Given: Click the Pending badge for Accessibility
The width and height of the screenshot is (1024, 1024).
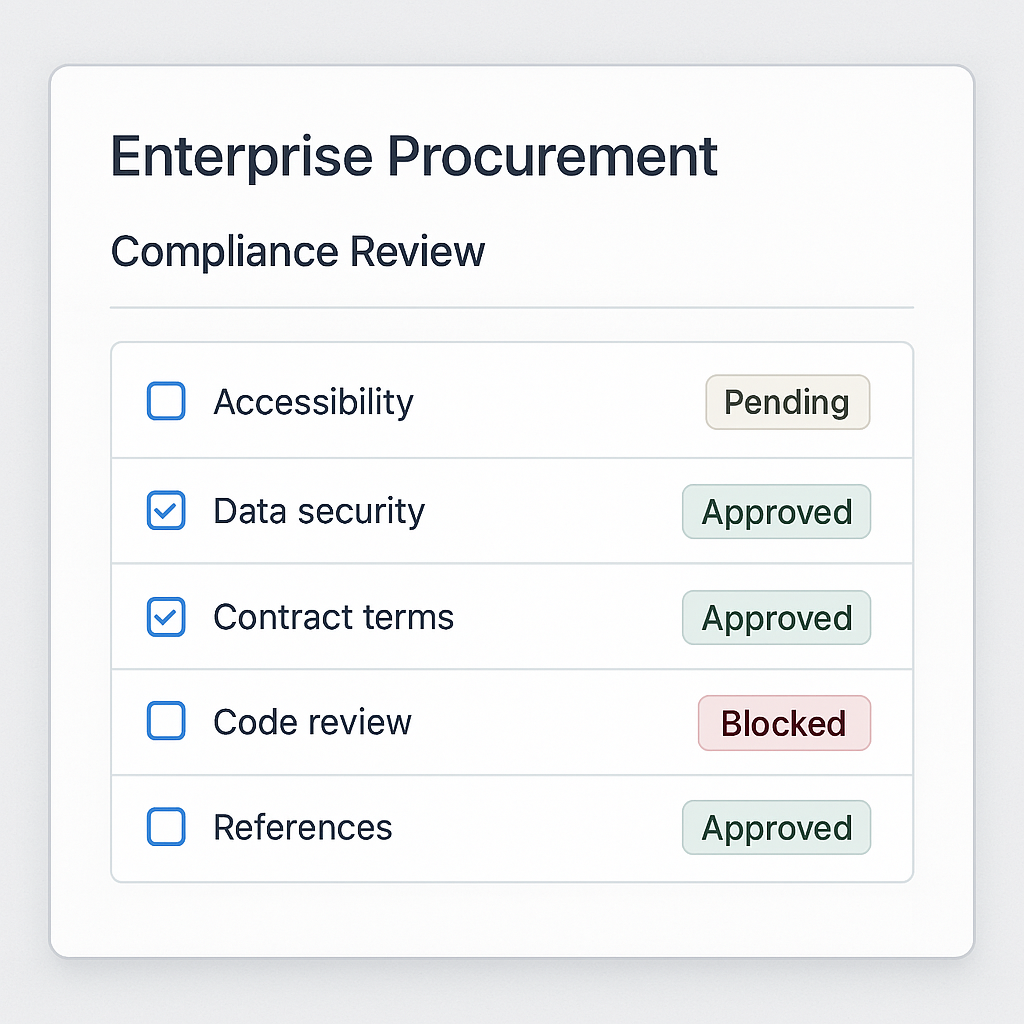Looking at the screenshot, I should click(787, 402).
